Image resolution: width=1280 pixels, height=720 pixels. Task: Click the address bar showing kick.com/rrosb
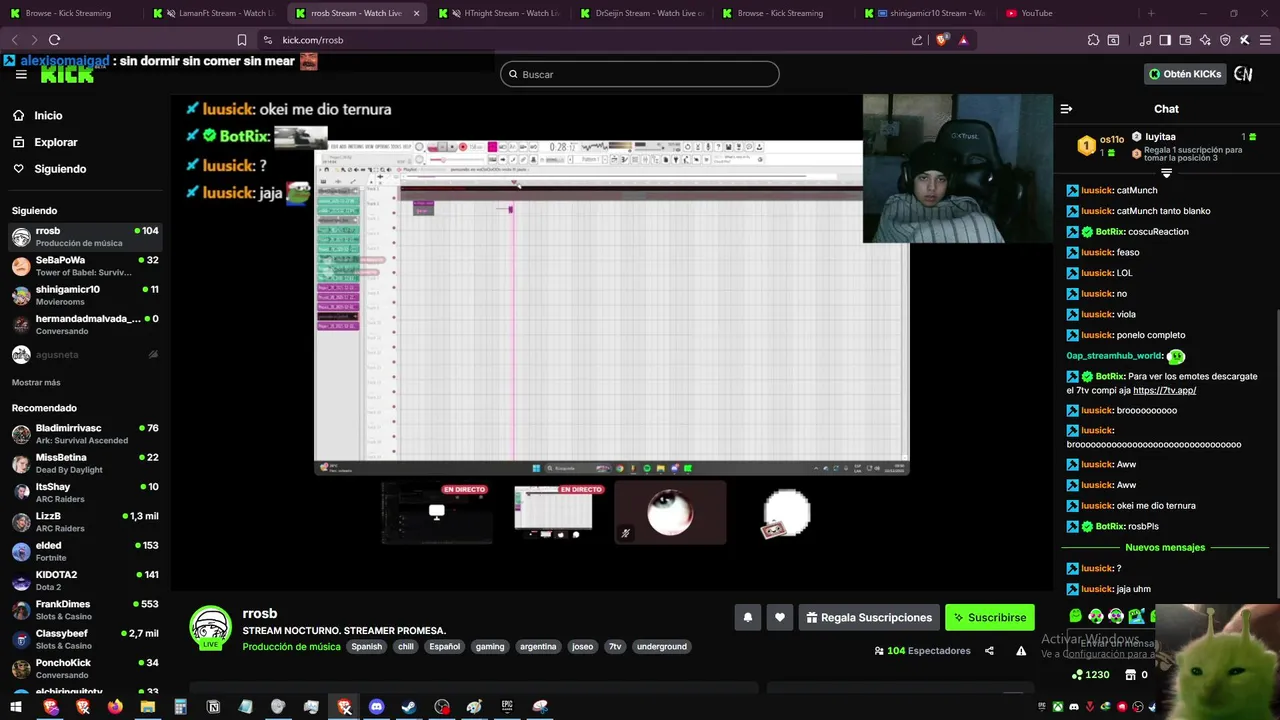click(x=580, y=40)
